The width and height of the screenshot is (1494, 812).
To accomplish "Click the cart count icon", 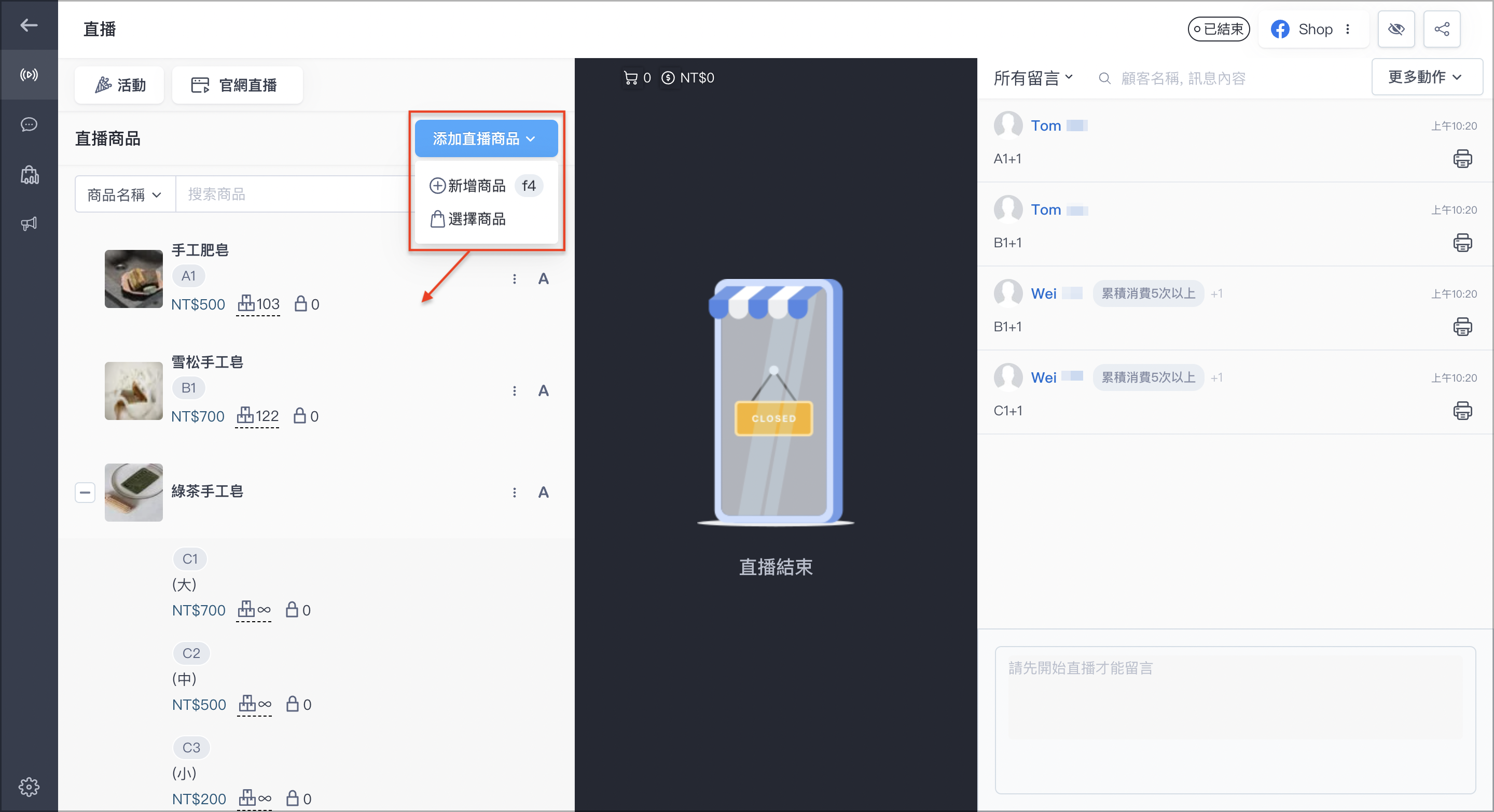I will pos(630,78).
